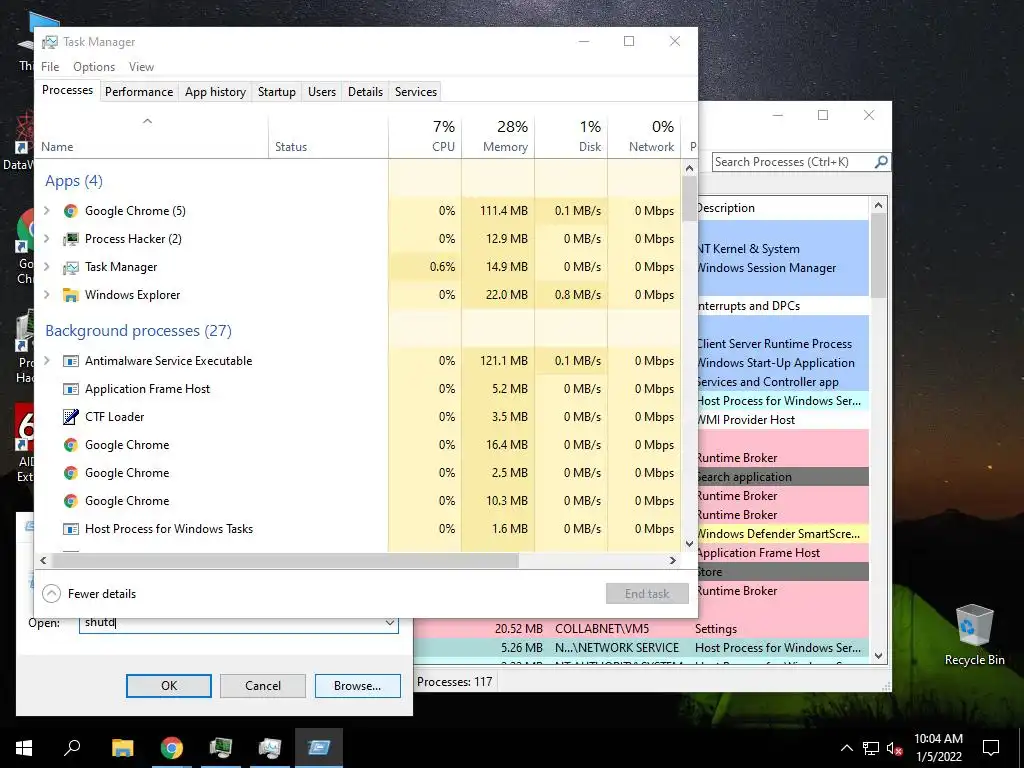The width and height of the screenshot is (1024, 768).
Task: Sort by the Name column header
Action: 152,137
